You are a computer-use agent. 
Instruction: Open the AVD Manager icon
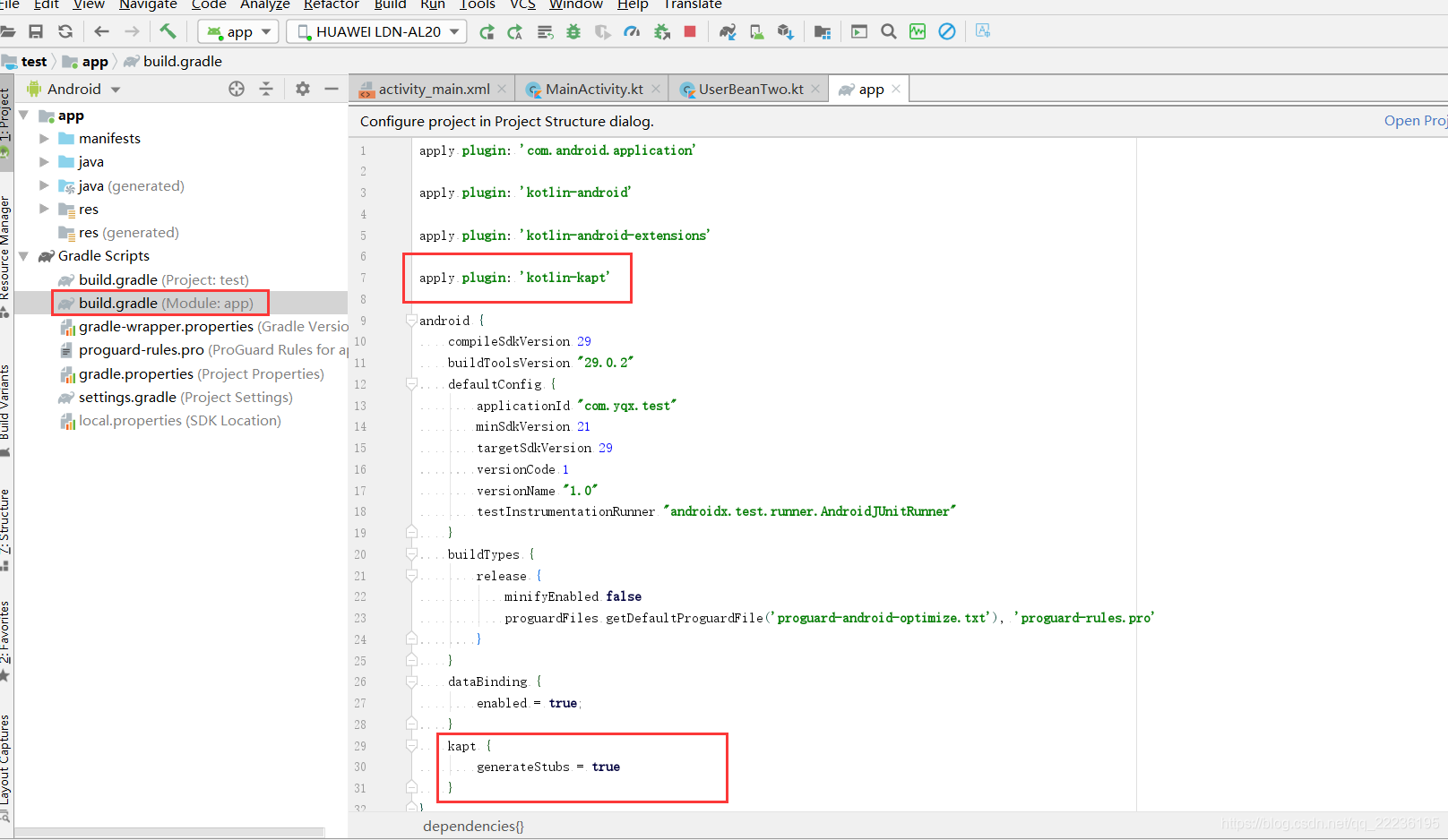click(757, 32)
